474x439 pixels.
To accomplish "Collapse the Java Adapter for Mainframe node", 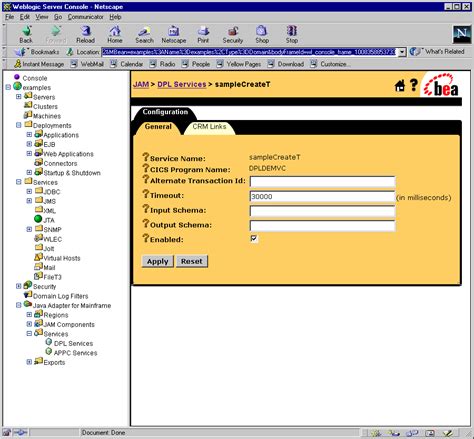I will [19, 305].
